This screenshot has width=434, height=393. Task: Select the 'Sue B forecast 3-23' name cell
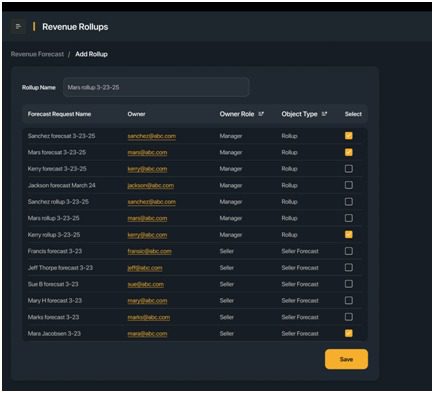coord(53,284)
